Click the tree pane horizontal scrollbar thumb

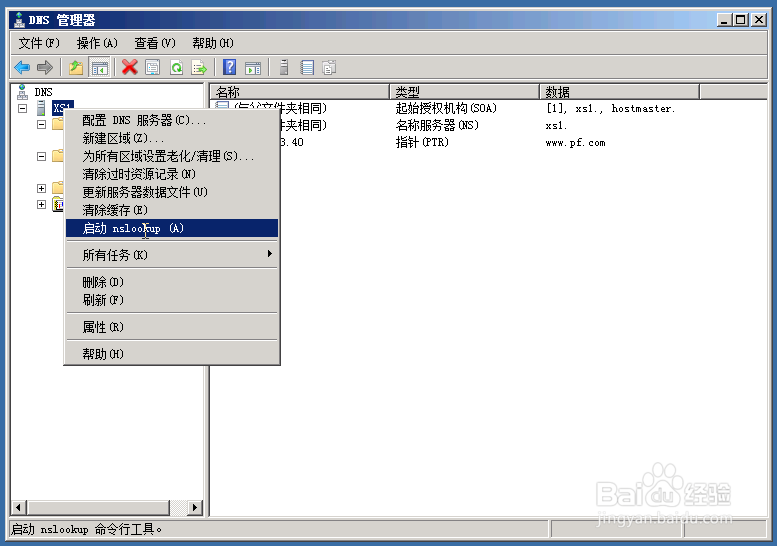pyautogui.click(x=98, y=507)
